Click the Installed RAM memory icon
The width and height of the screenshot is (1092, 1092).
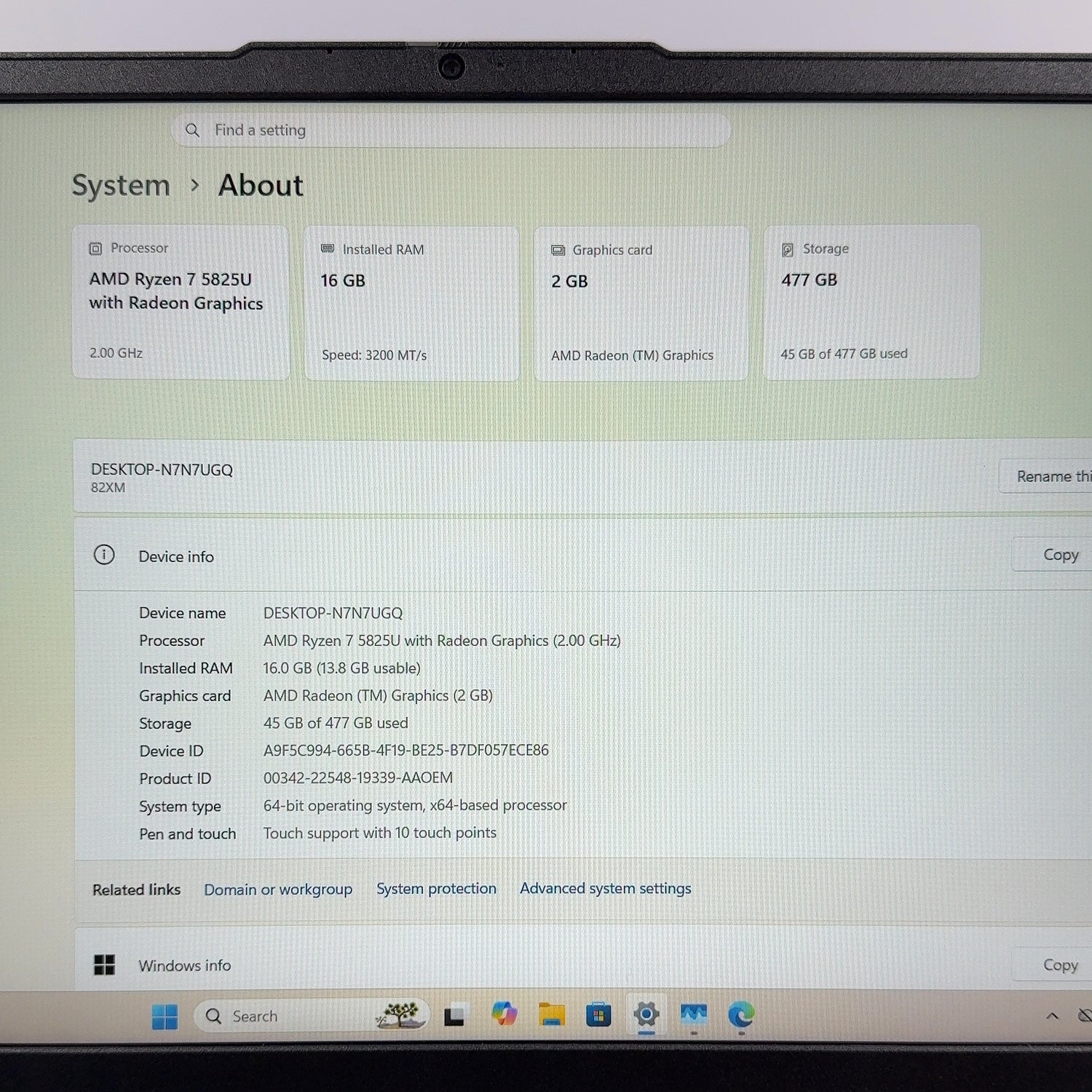click(328, 249)
